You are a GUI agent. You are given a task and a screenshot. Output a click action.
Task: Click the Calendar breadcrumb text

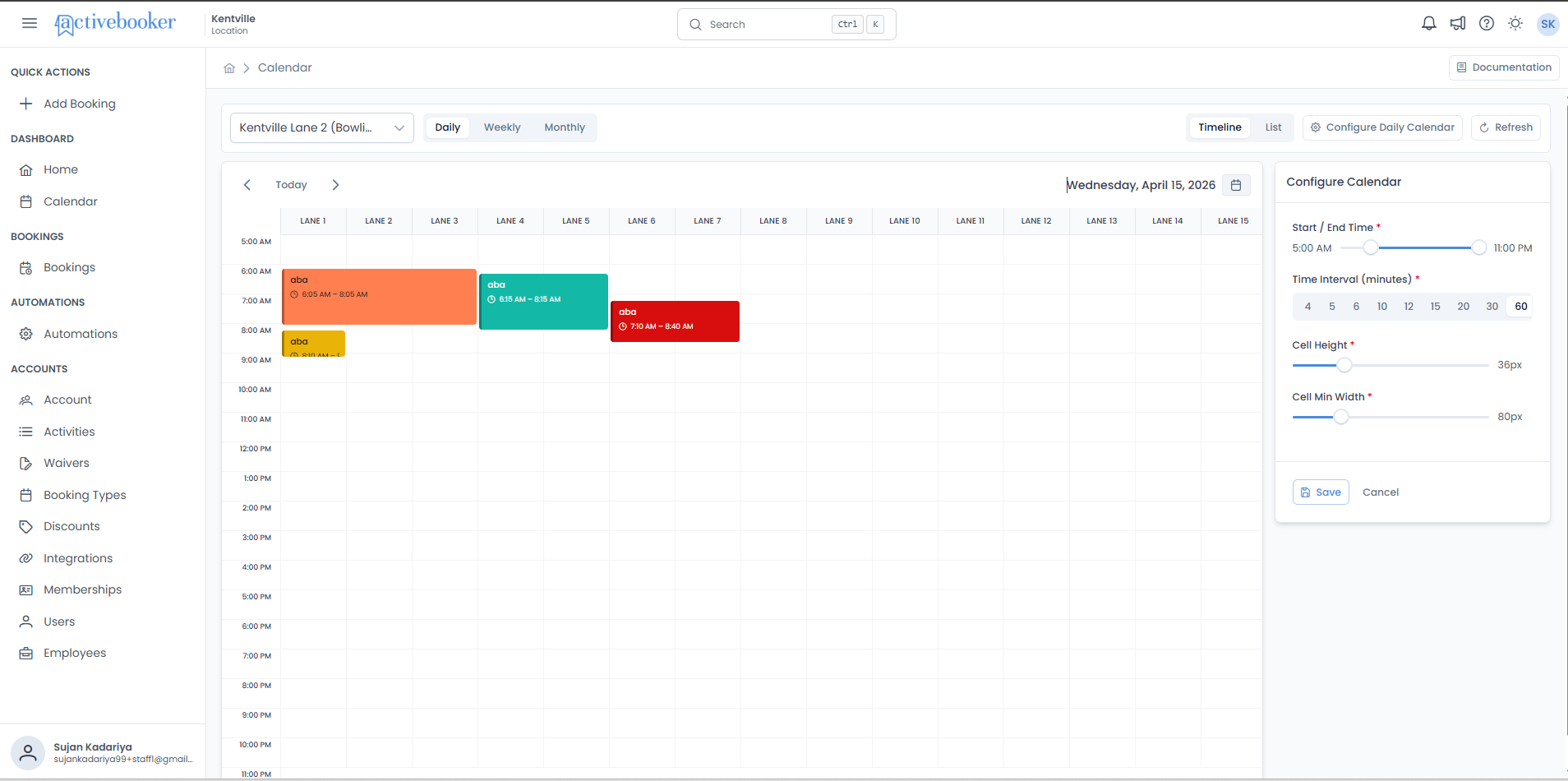pyautogui.click(x=285, y=68)
